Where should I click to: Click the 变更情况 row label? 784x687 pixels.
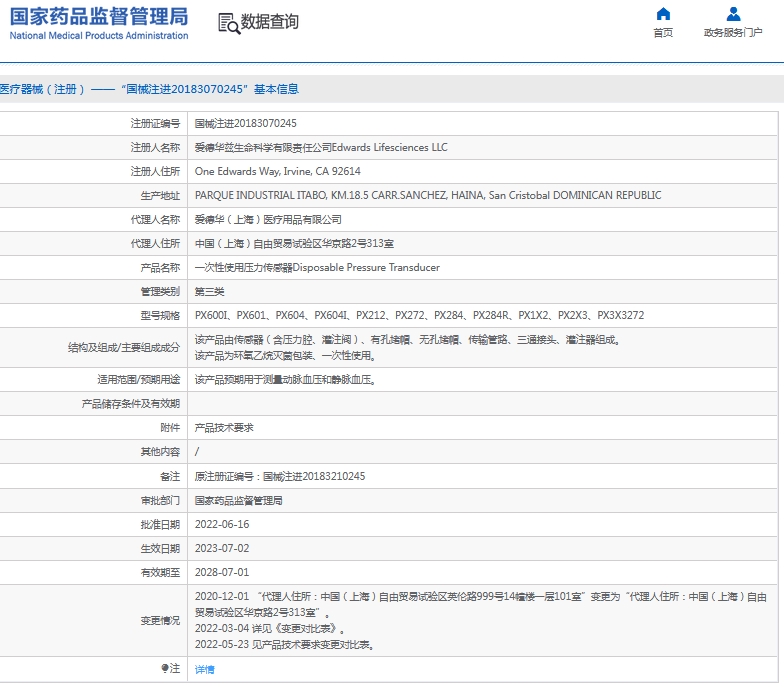pyautogui.click(x=160, y=620)
